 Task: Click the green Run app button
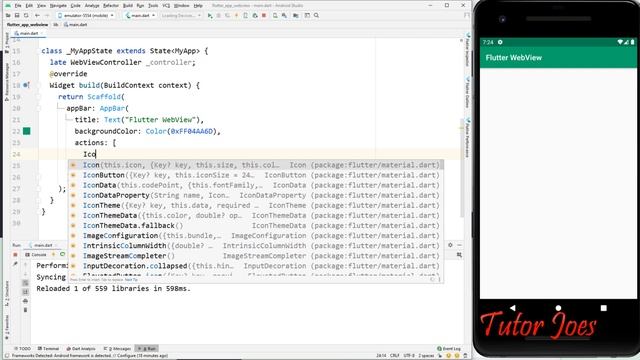210,16
